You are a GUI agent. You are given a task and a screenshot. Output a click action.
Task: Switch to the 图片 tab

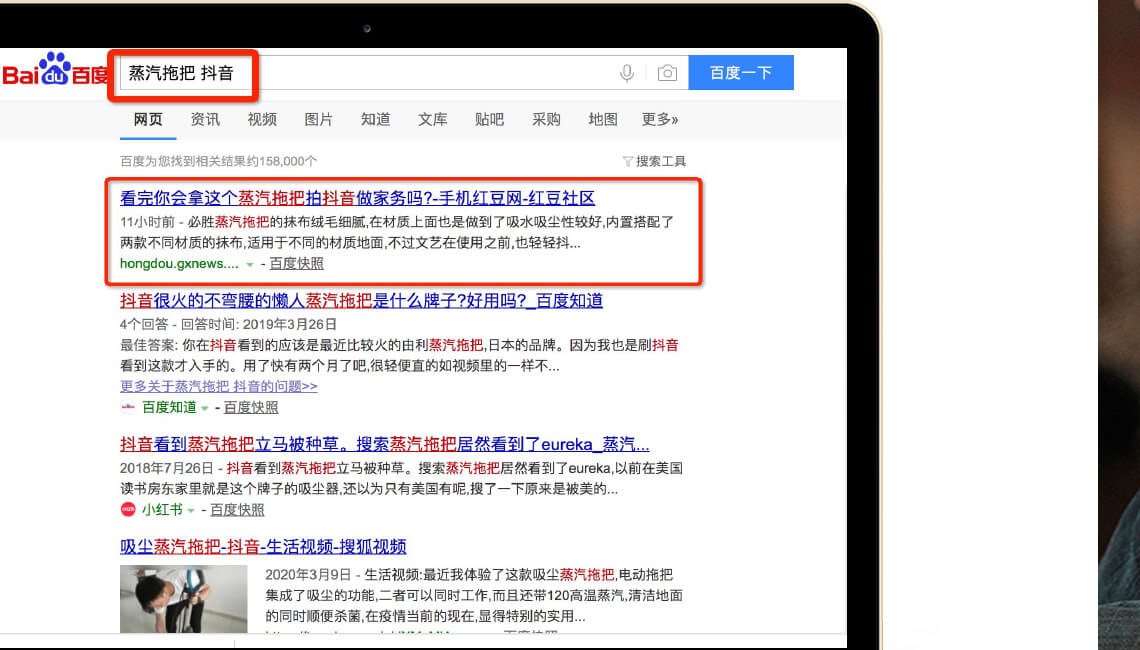click(319, 119)
